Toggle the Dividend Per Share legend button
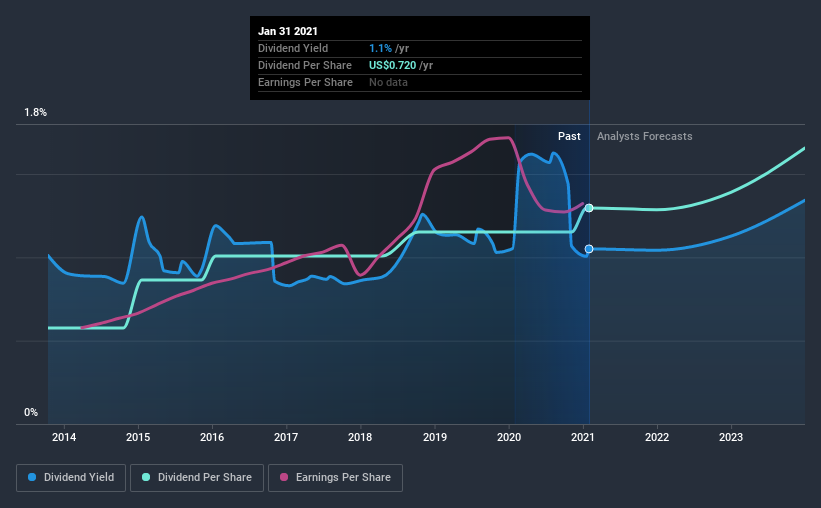The width and height of the screenshot is (821, 508). [x=197, y=478]
